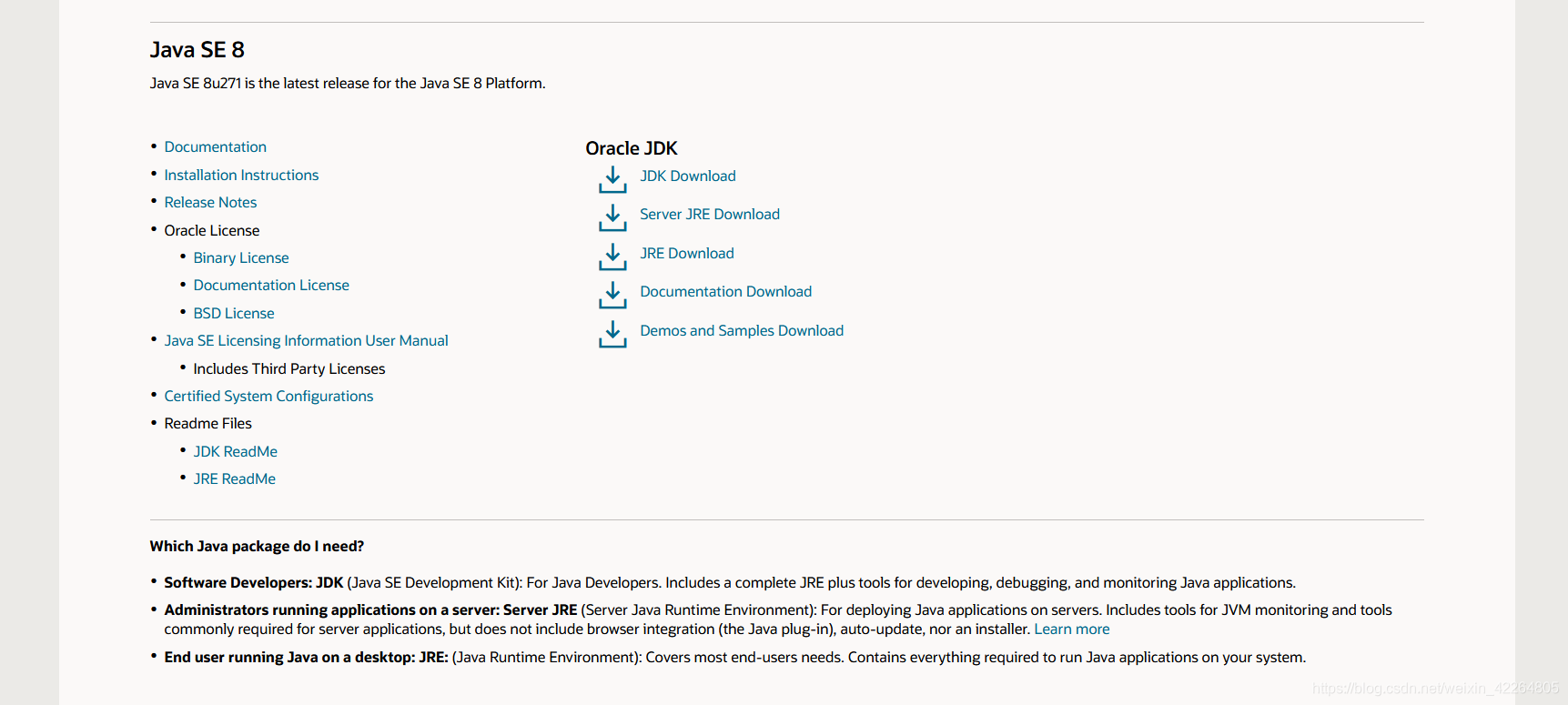Click the Software Developers: JDK bold text
This screenshot has height=705, width=1568.
coord(254,582)
